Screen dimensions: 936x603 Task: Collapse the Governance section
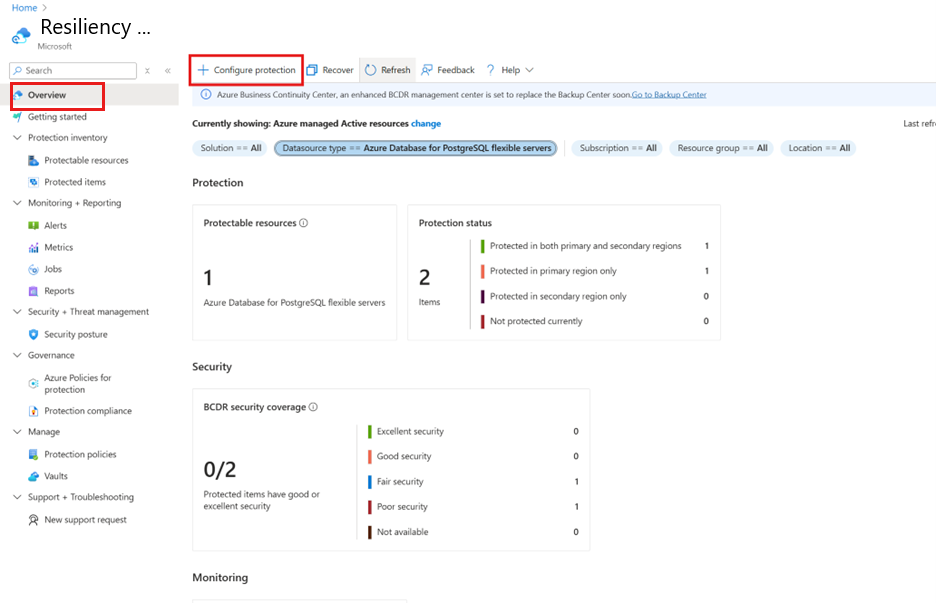coord(17,355)
